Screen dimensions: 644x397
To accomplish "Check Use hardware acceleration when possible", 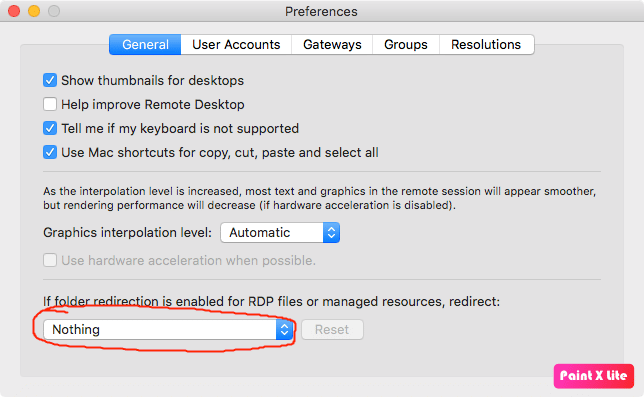I will click(x=50, y=260).
